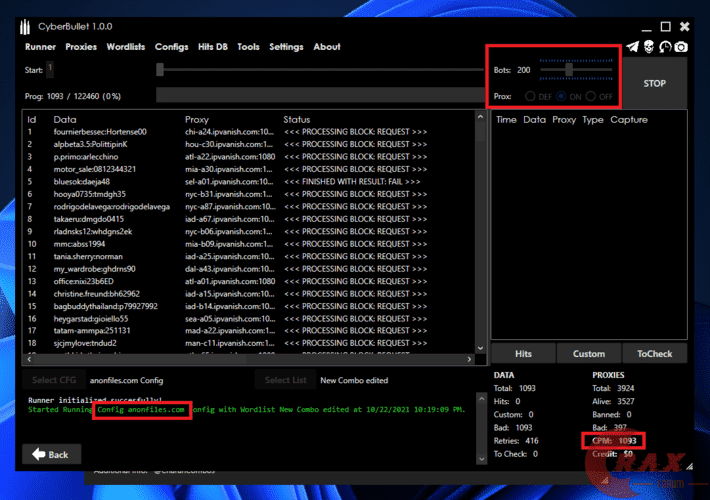Click the CyberBullet logo icon in title bar
This screenshot has height=500, width=710.
tap(25, 27)
